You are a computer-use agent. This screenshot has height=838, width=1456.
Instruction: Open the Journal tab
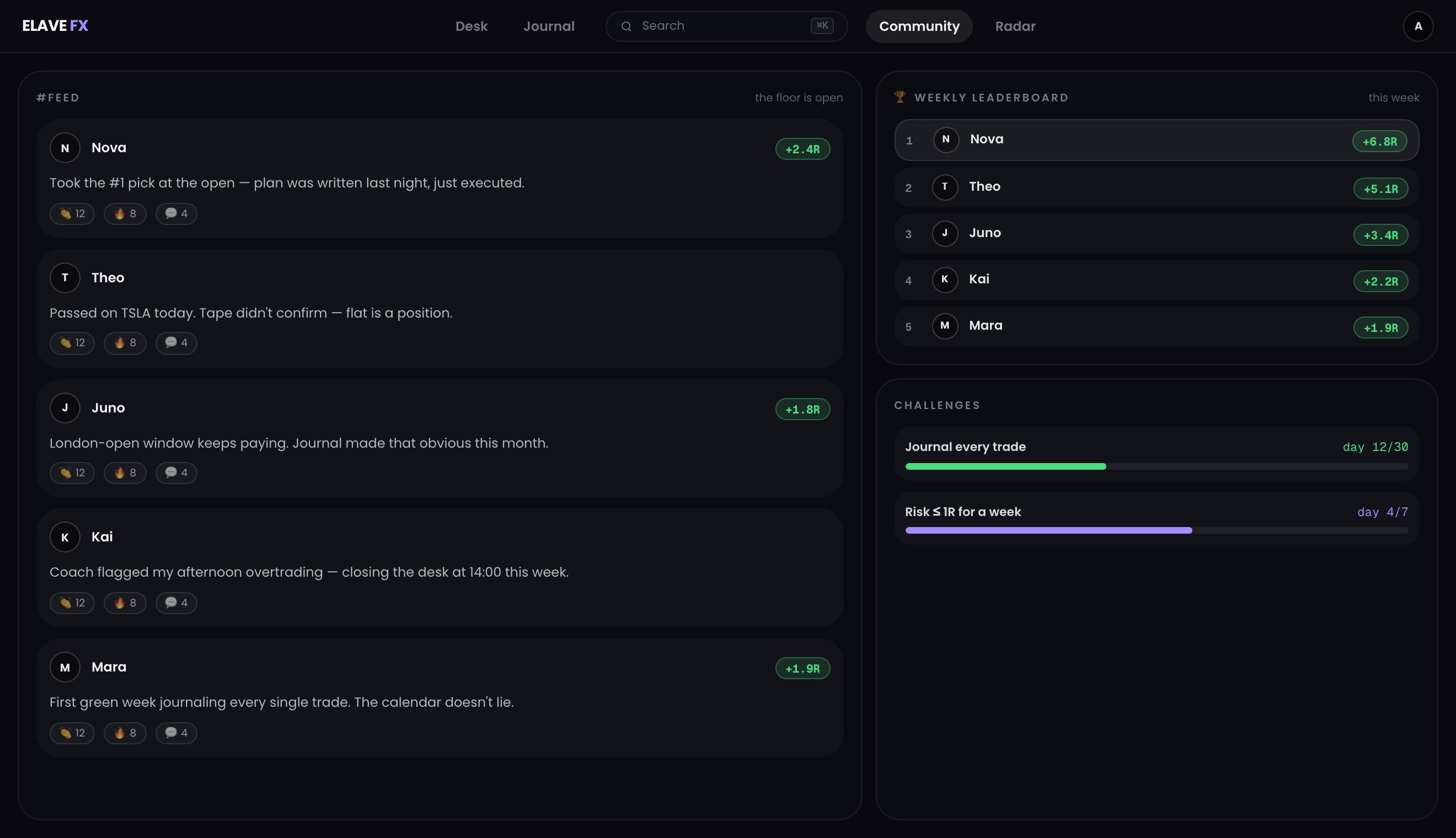(x=549, y=26)
